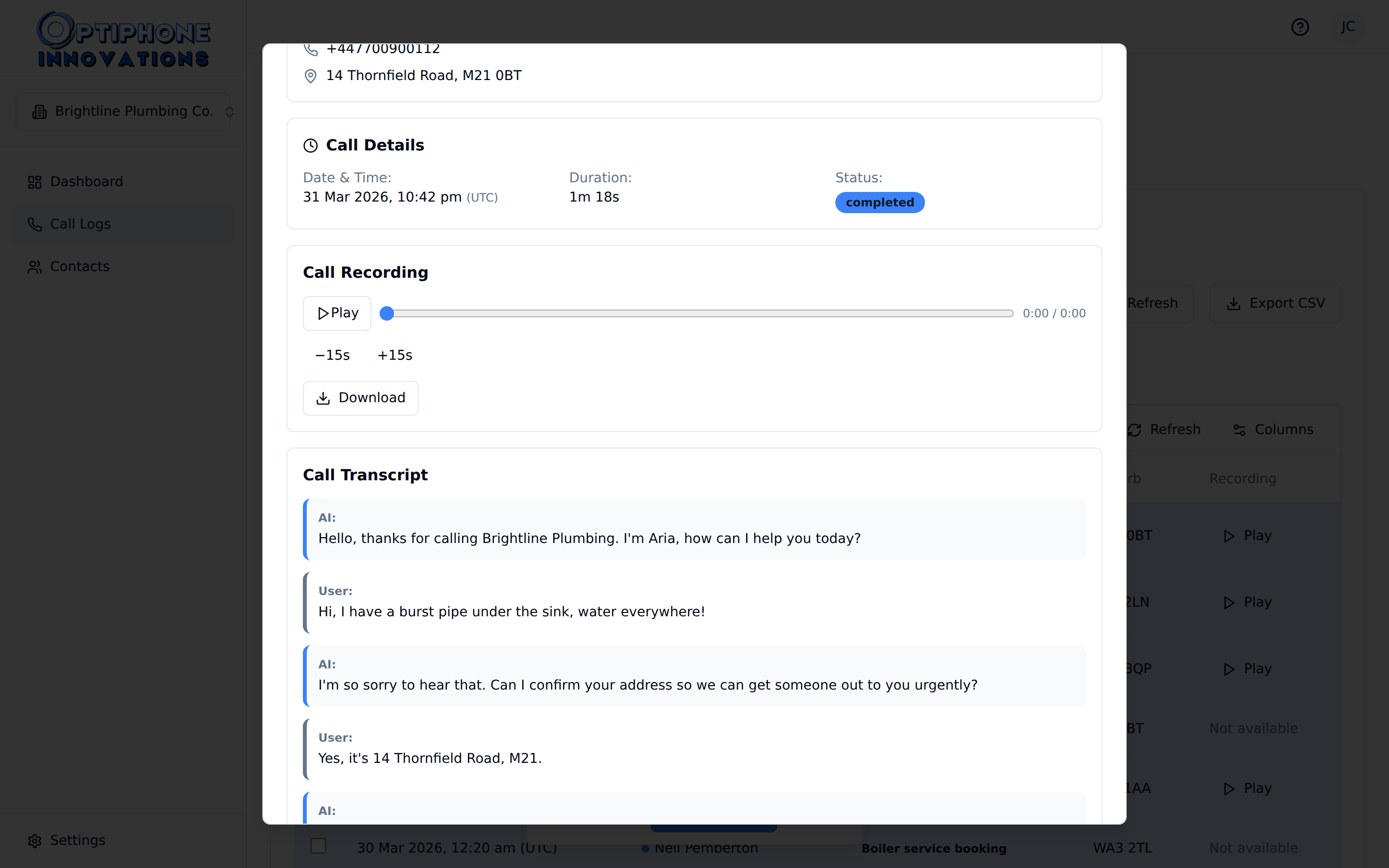Image resolution: width=1389 pixels, height=868 pixels.
Task: Tick the checkbox for the 30 Mar 2026 row
Action: point(318,846)
